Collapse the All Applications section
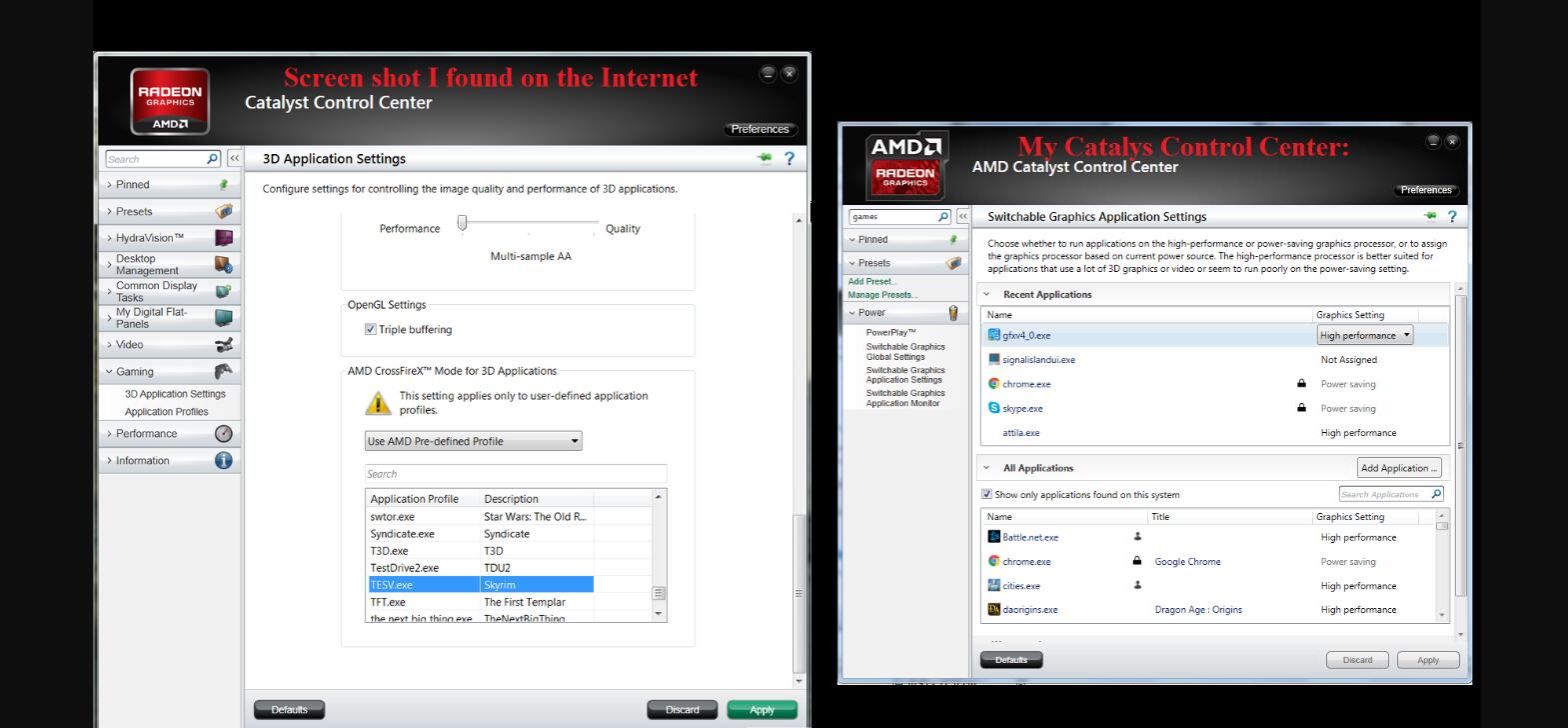Viewport: 1568px width, 728px height. coord(987,468)
